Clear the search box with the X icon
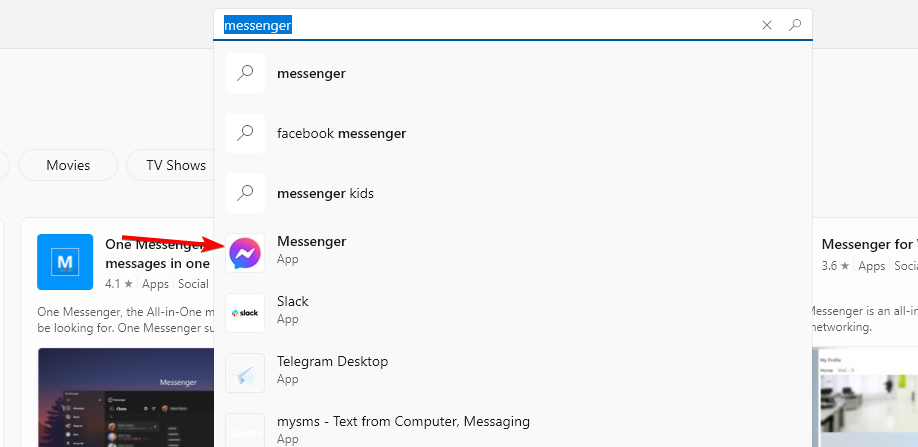Viewport: 918px width, 447px height. pyautogui.click(x=766, y=25)
